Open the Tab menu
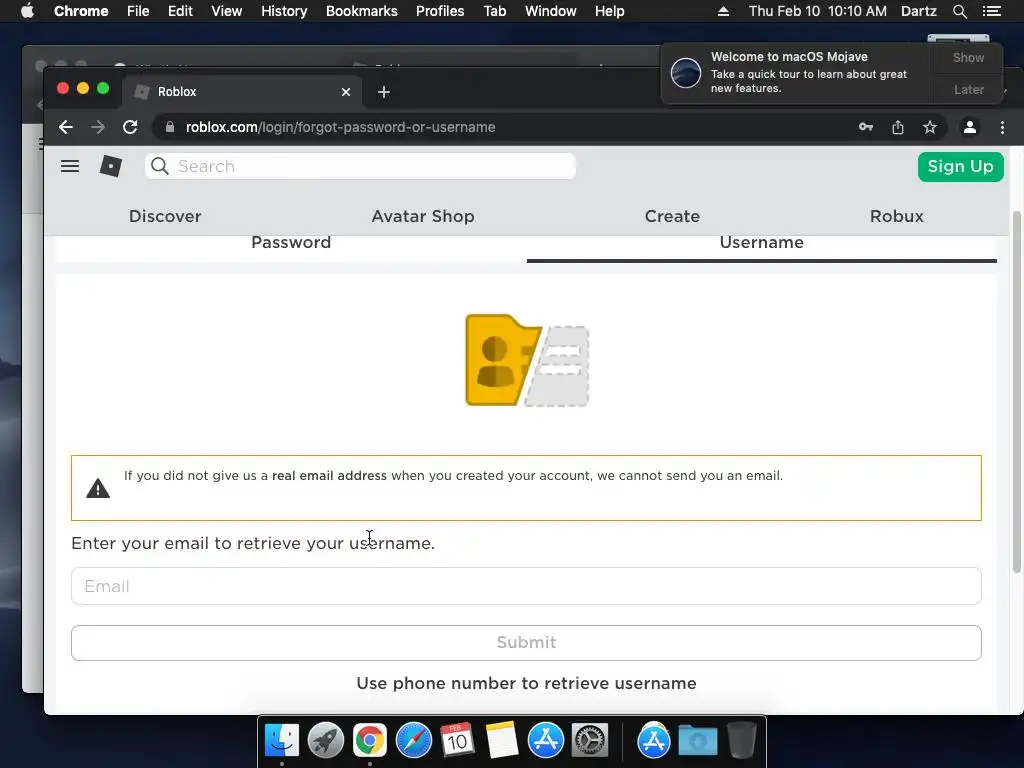Viewport: 1024px width, 768px height. 494,11
